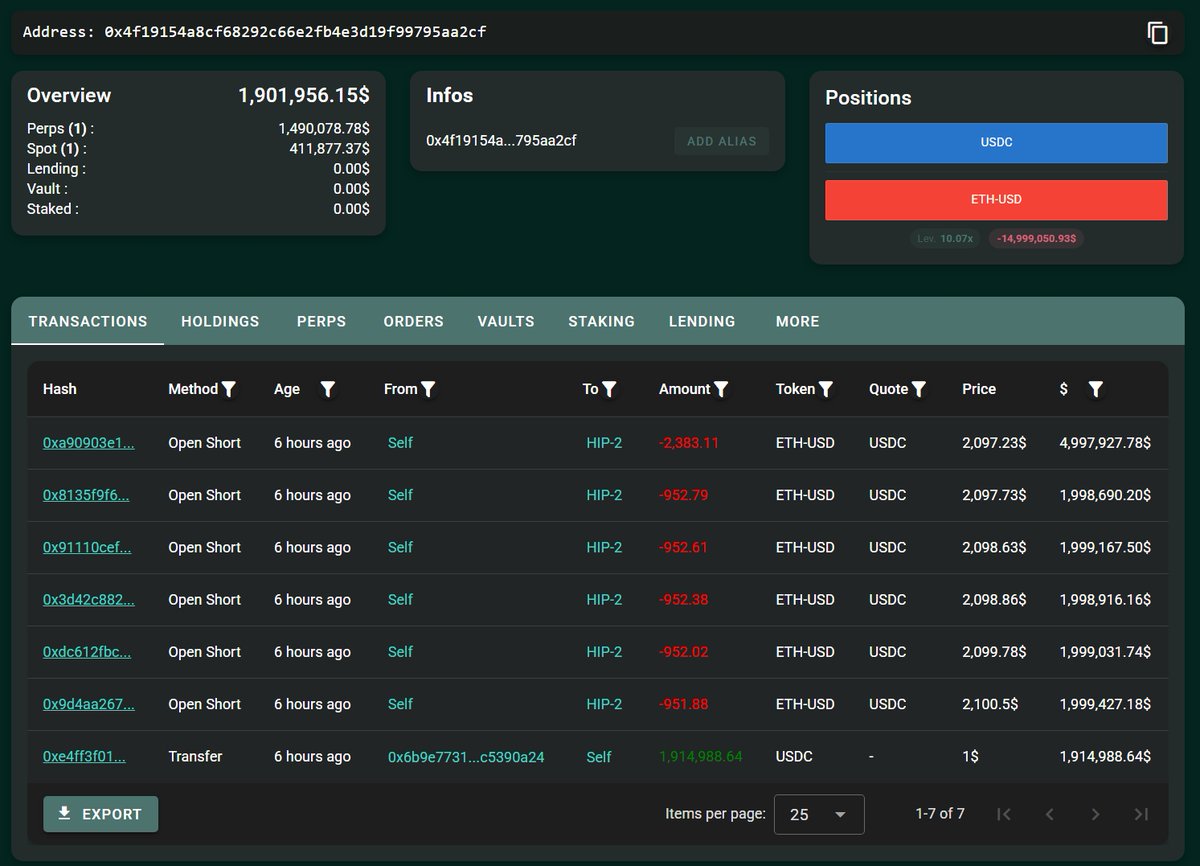Select the red ETH-USD position bar
1200x866 pixels.
[996, 200]
